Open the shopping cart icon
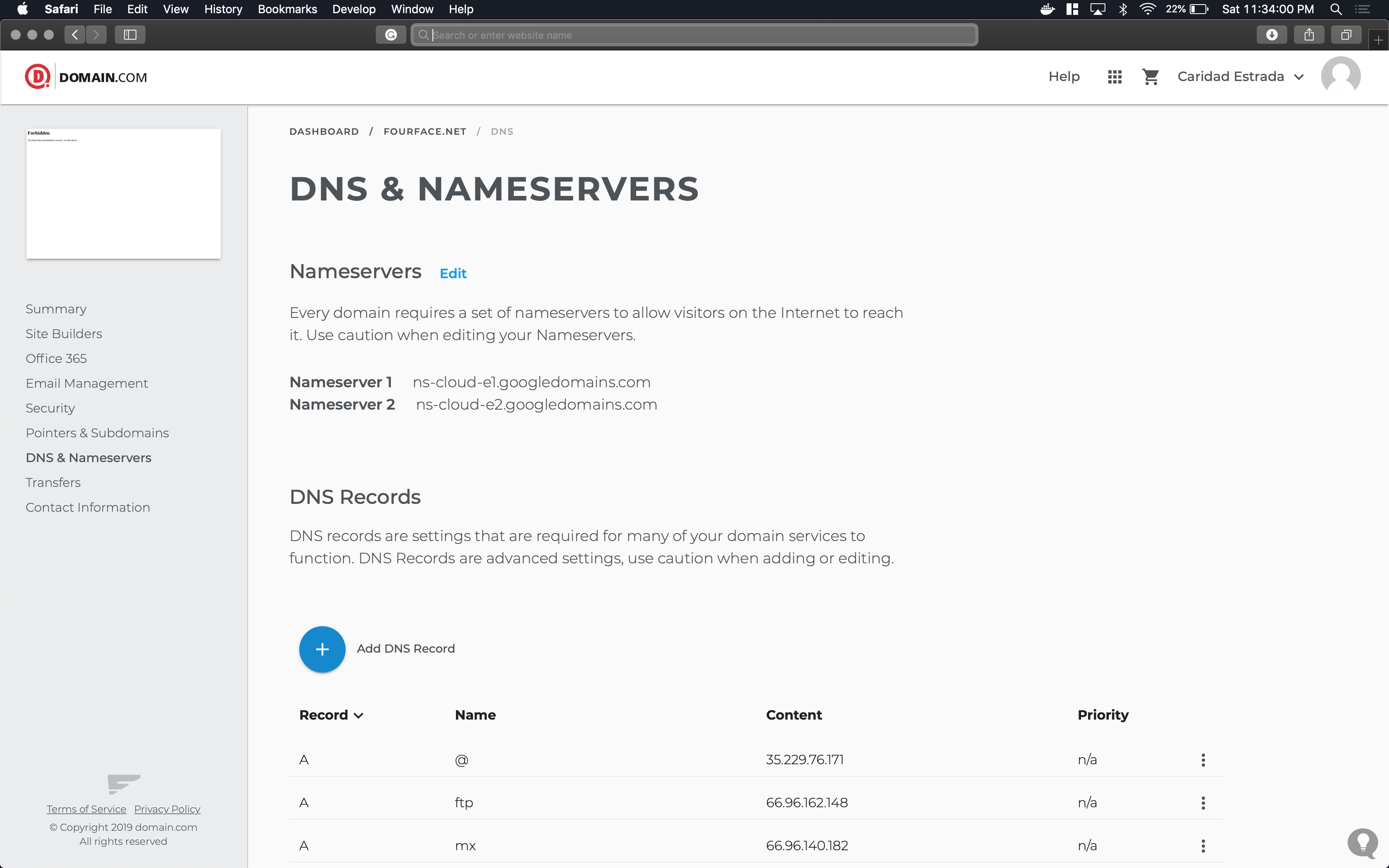Screen dimensions: 1389x868 [1150, 76]
